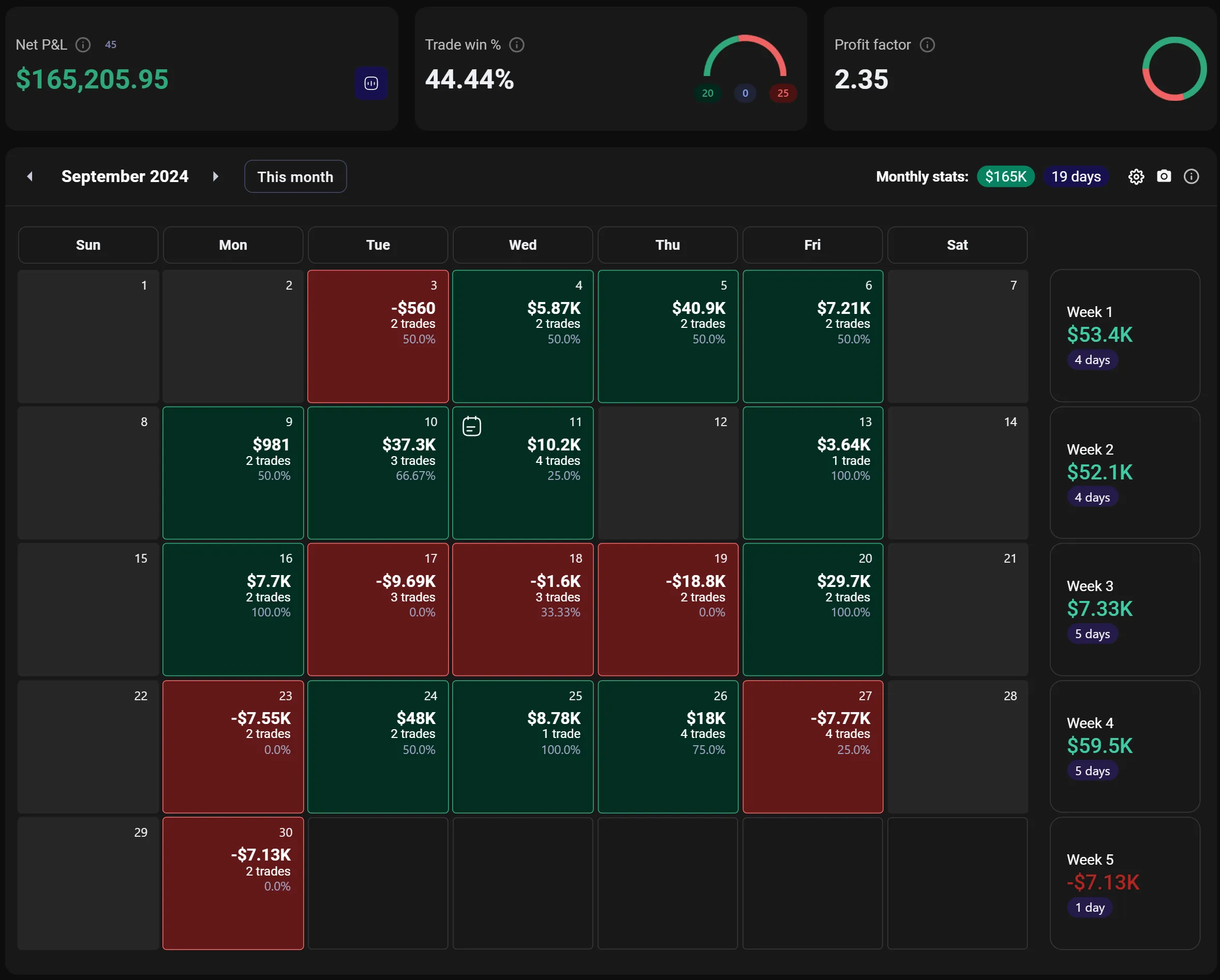Open September 19 day with -$18.8K loss
Screen dimensions: 1220x980
(668, 610)
